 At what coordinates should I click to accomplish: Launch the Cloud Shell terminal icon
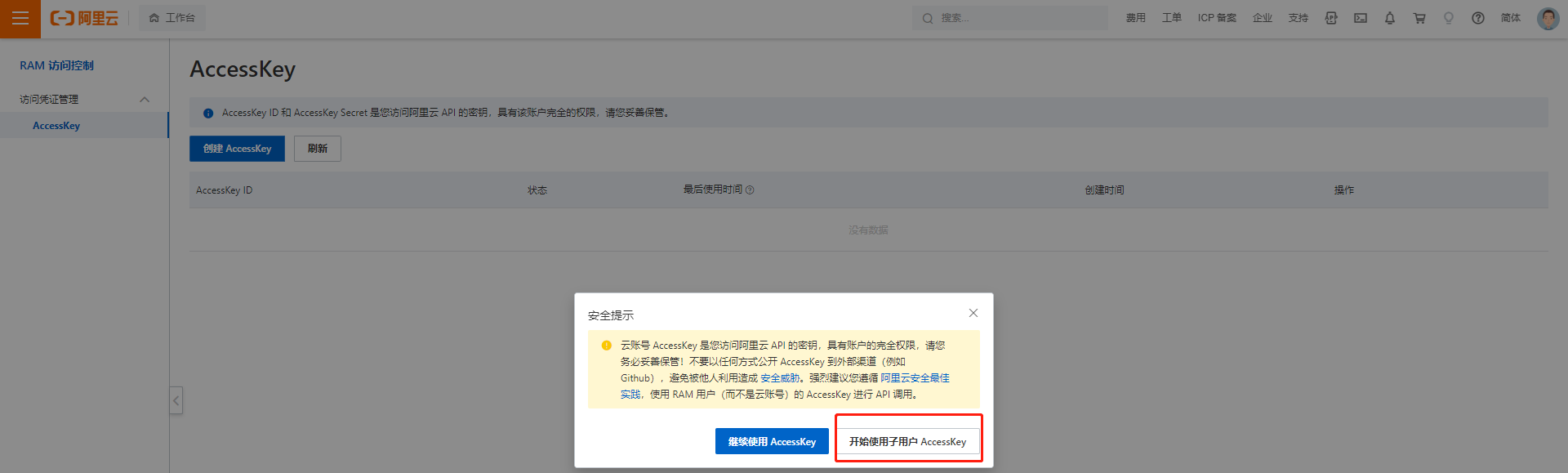point(1361,18)
